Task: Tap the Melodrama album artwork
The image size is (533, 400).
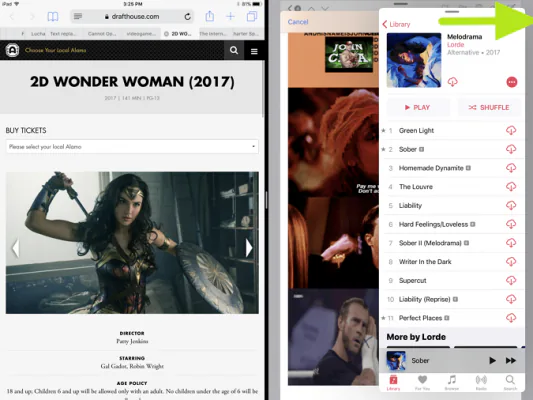Action: click(x=414, y=60)
